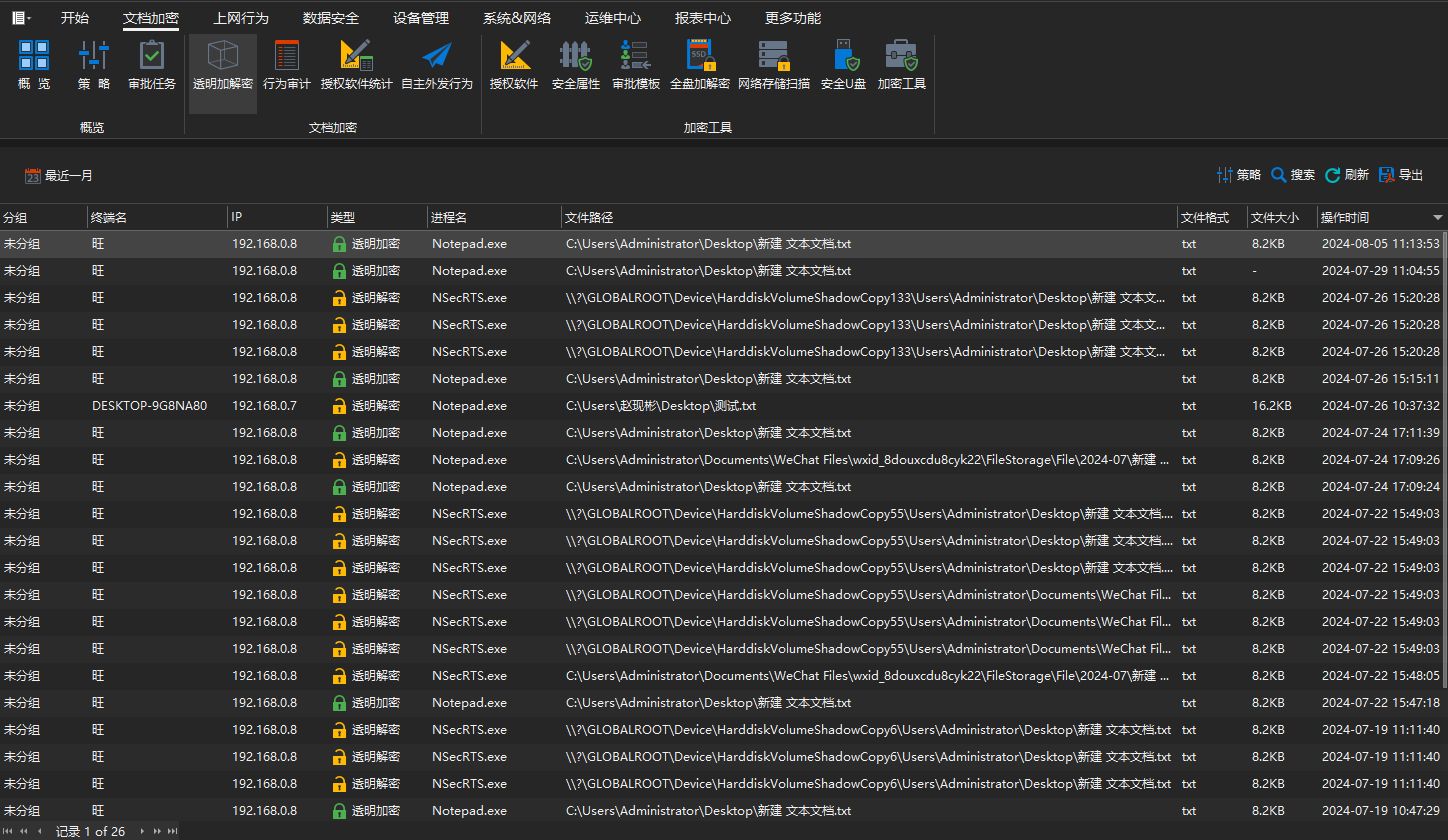Click yellow lock icon in 2024-07-26 10:37:32 row

(x=339, y=406)
